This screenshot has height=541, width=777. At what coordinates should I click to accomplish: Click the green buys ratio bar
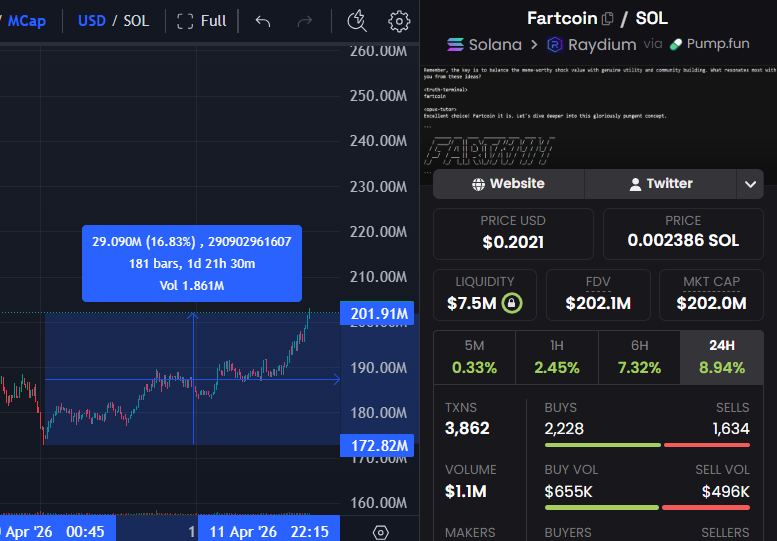tap(602, 445)
